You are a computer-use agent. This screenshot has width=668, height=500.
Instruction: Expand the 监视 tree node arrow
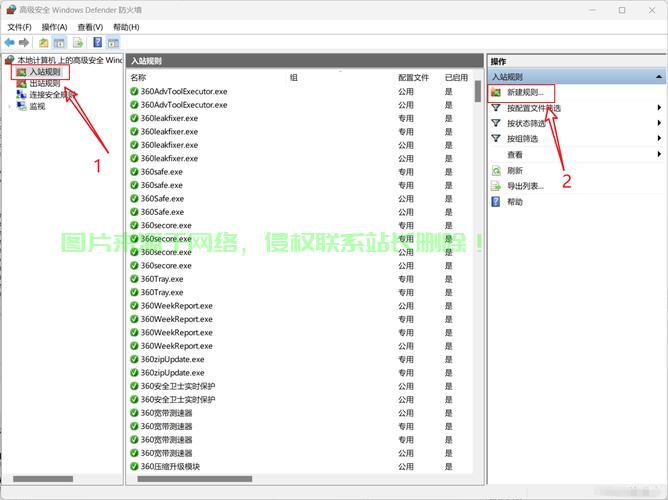(10, 106)
